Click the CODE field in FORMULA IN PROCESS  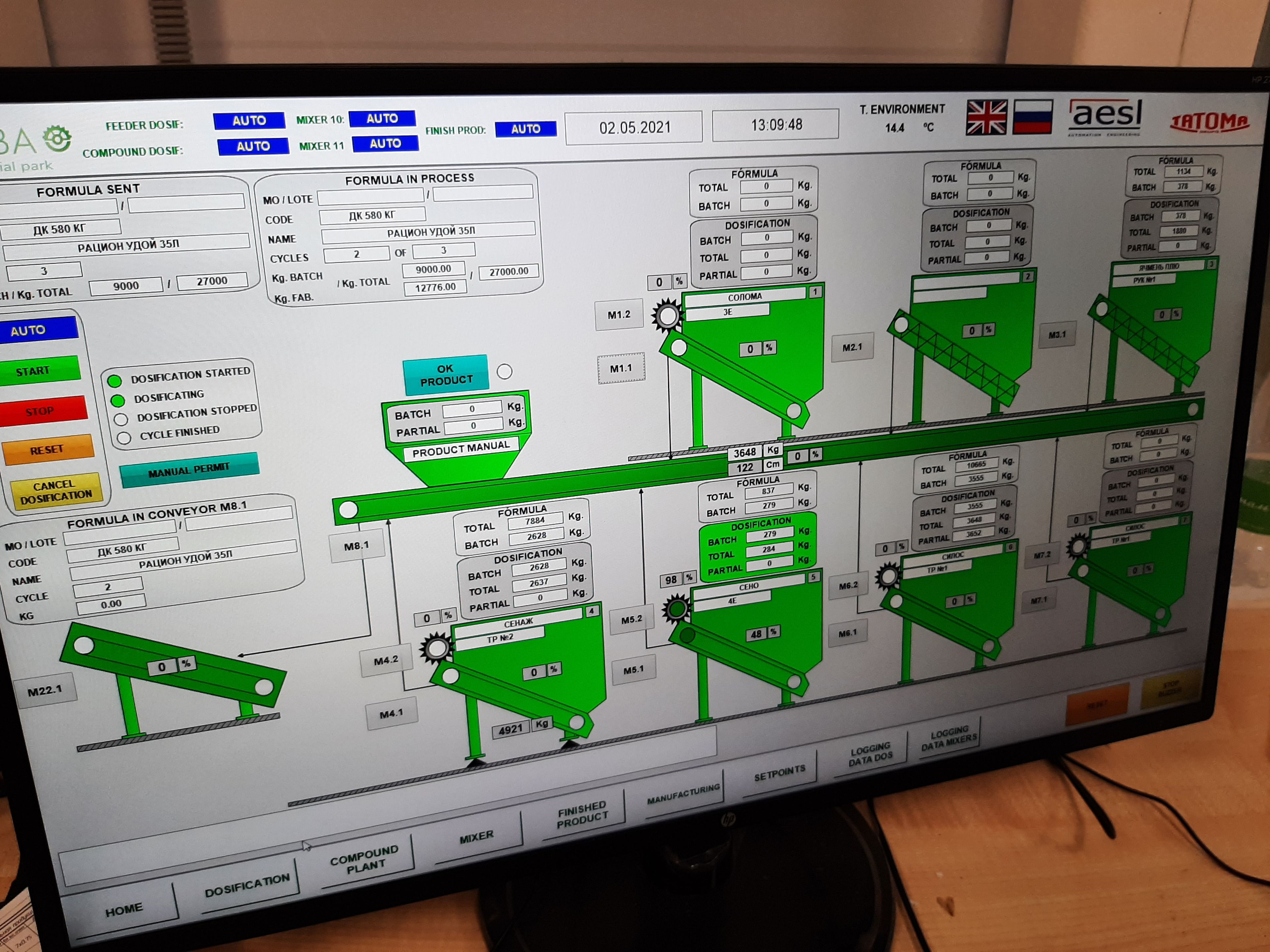[x=372, y=216]
